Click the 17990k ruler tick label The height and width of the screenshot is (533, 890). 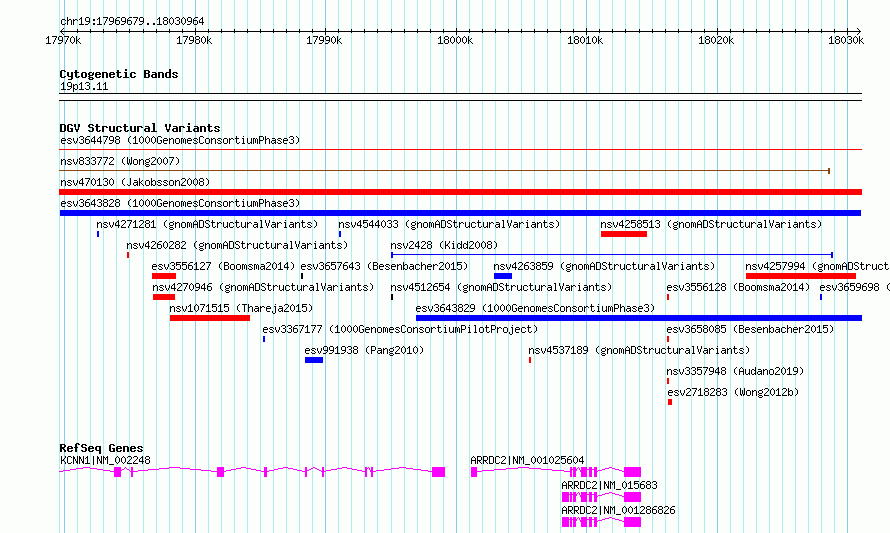324,40
